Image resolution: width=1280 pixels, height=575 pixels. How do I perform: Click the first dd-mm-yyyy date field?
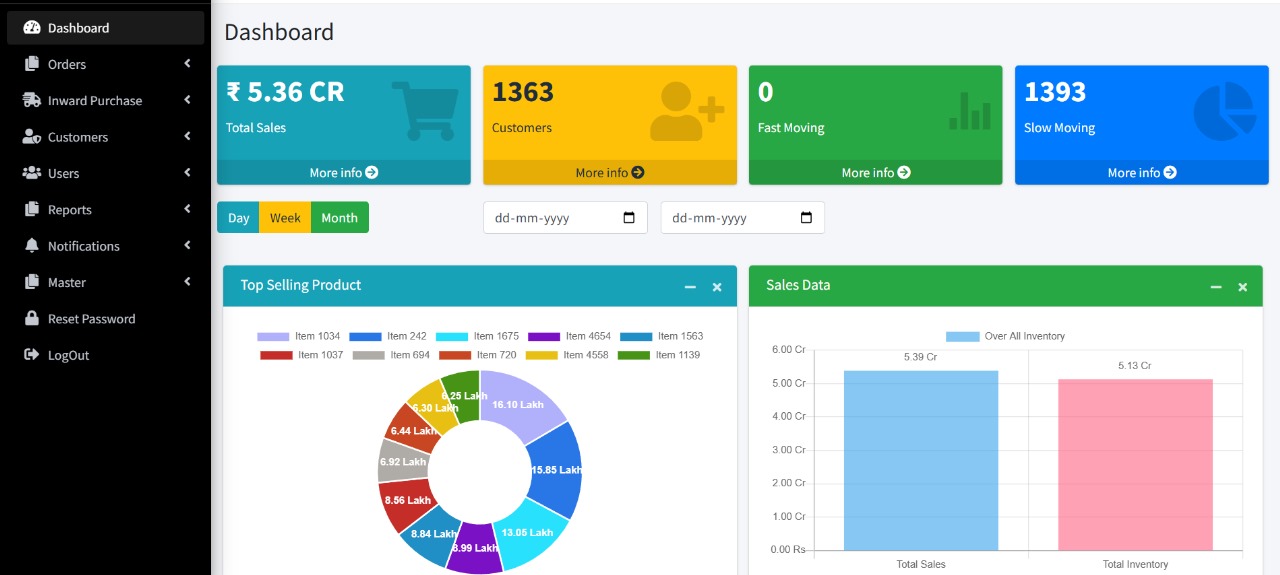(565, 218)
